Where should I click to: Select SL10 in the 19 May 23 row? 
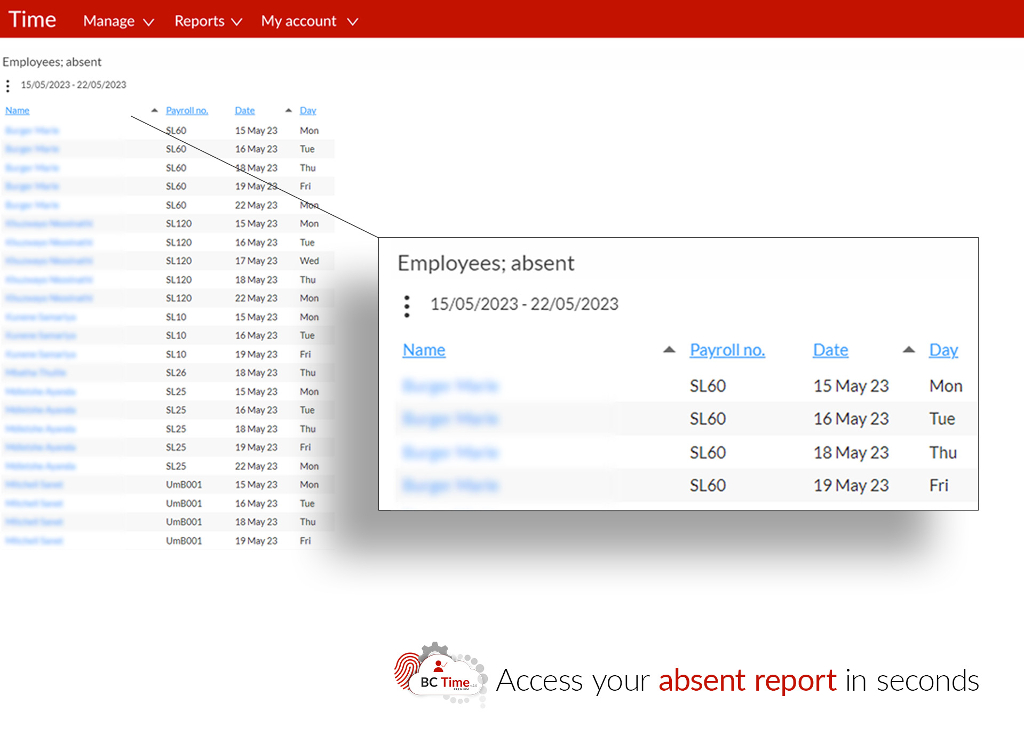[x=176, y=355]
